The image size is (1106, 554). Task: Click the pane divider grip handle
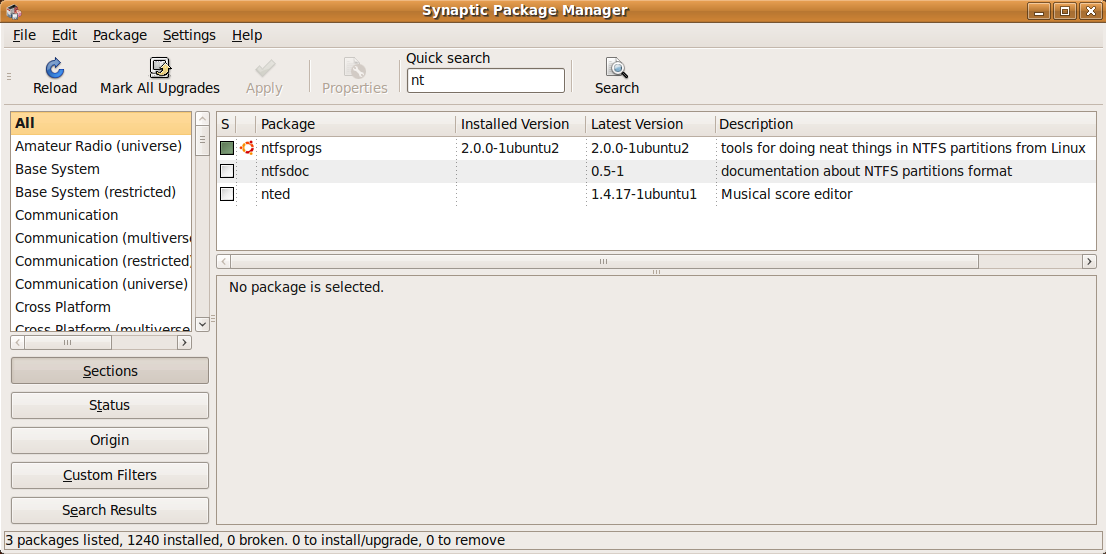[x=656, y=272]
